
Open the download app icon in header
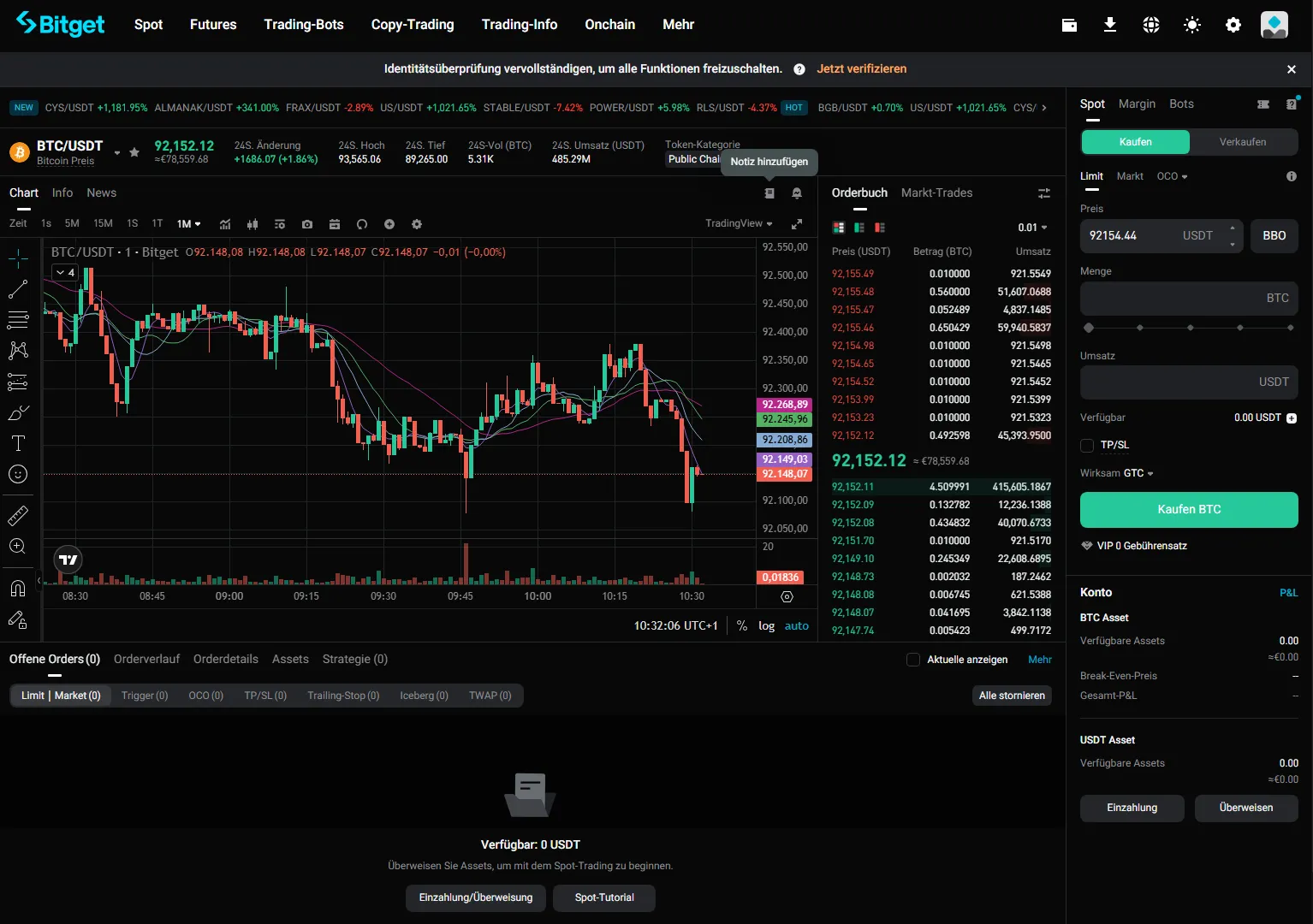pos(1110,25)
